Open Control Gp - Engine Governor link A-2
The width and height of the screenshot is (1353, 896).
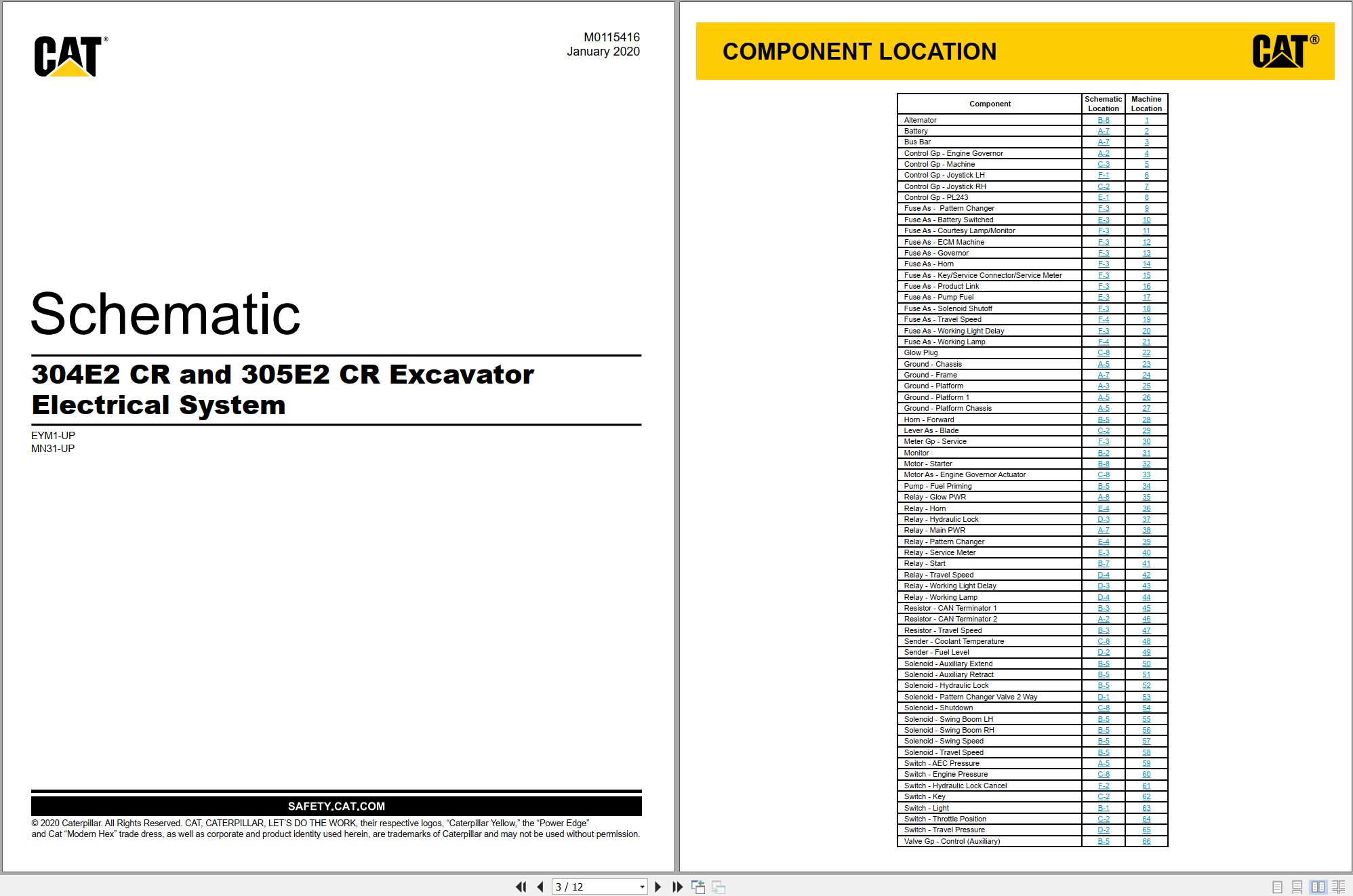point(1104,153)
